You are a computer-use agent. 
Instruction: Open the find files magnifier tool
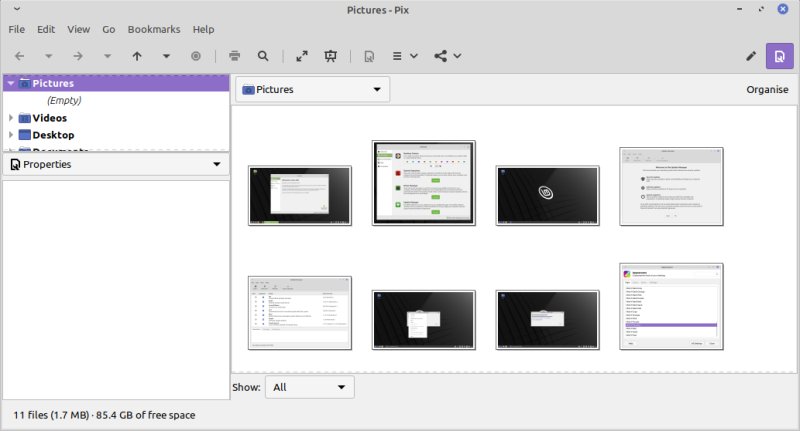click(263, 56)
